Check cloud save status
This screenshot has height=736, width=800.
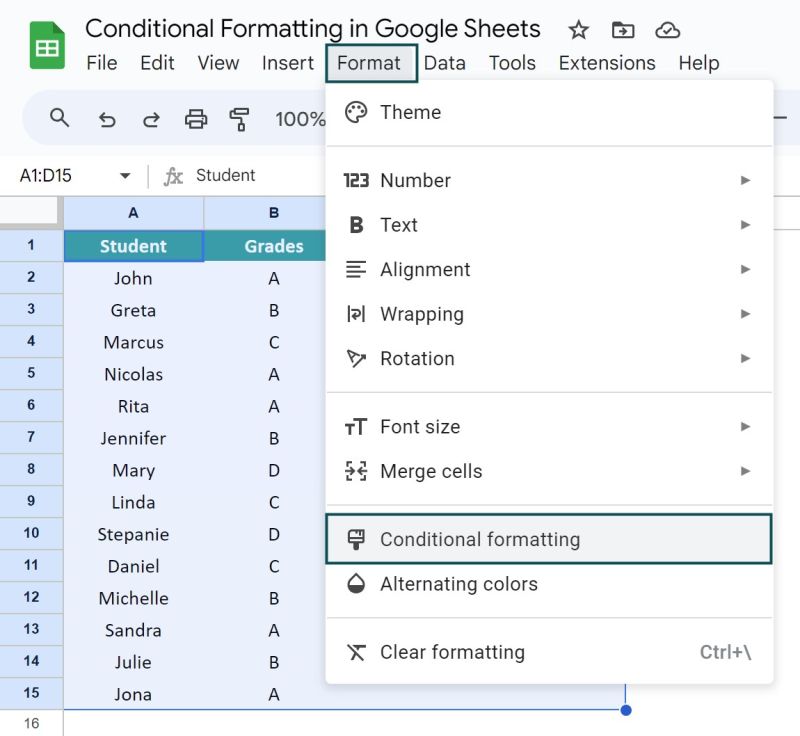tap(667, 31)
